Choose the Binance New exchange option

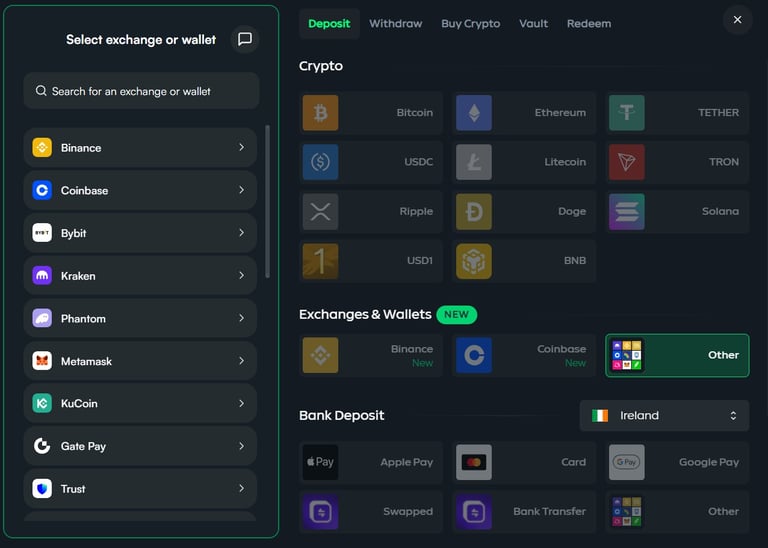(371, 355)
